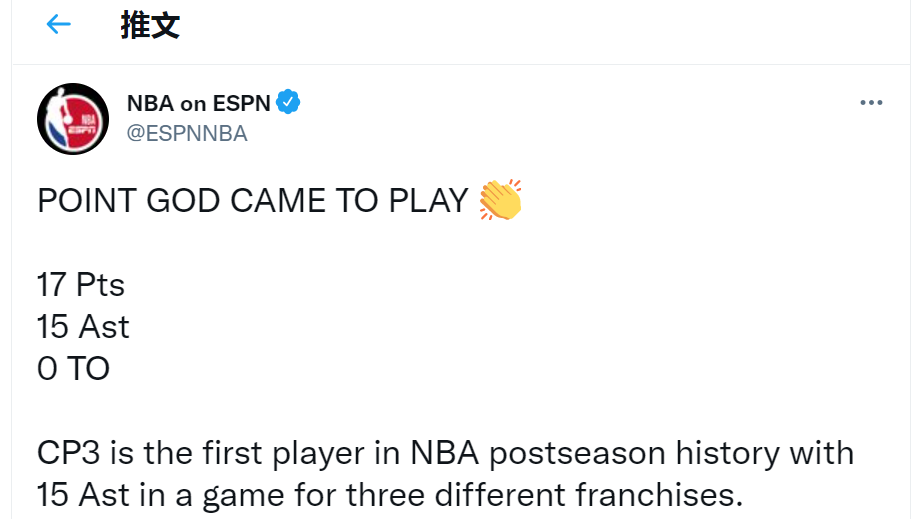Click the blue verified checkmark badge
Image resolution: width=917 pixels, height=519 pixels.
click(288, 102)
